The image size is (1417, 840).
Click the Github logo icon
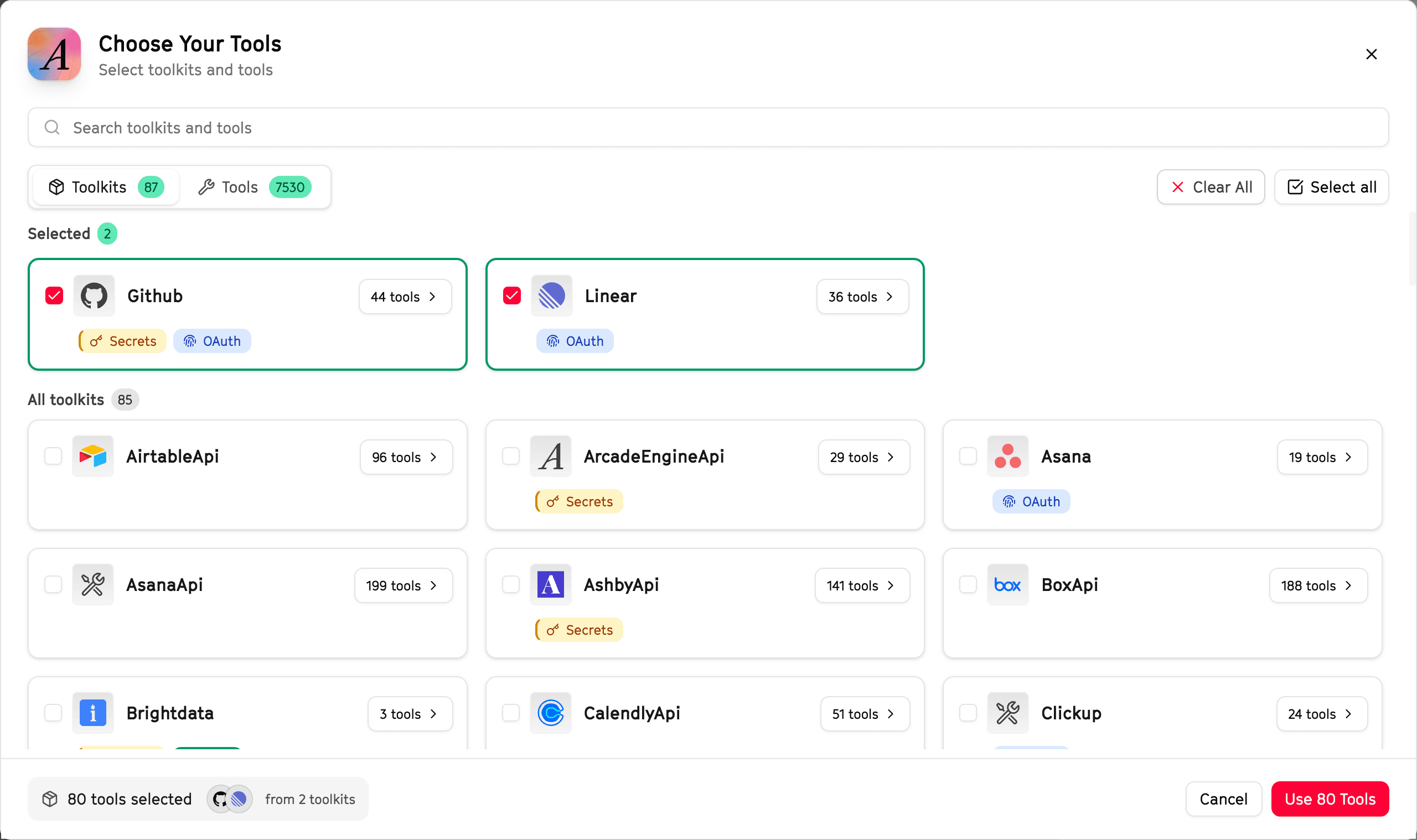pyautogui.click(x=94, y=296)
